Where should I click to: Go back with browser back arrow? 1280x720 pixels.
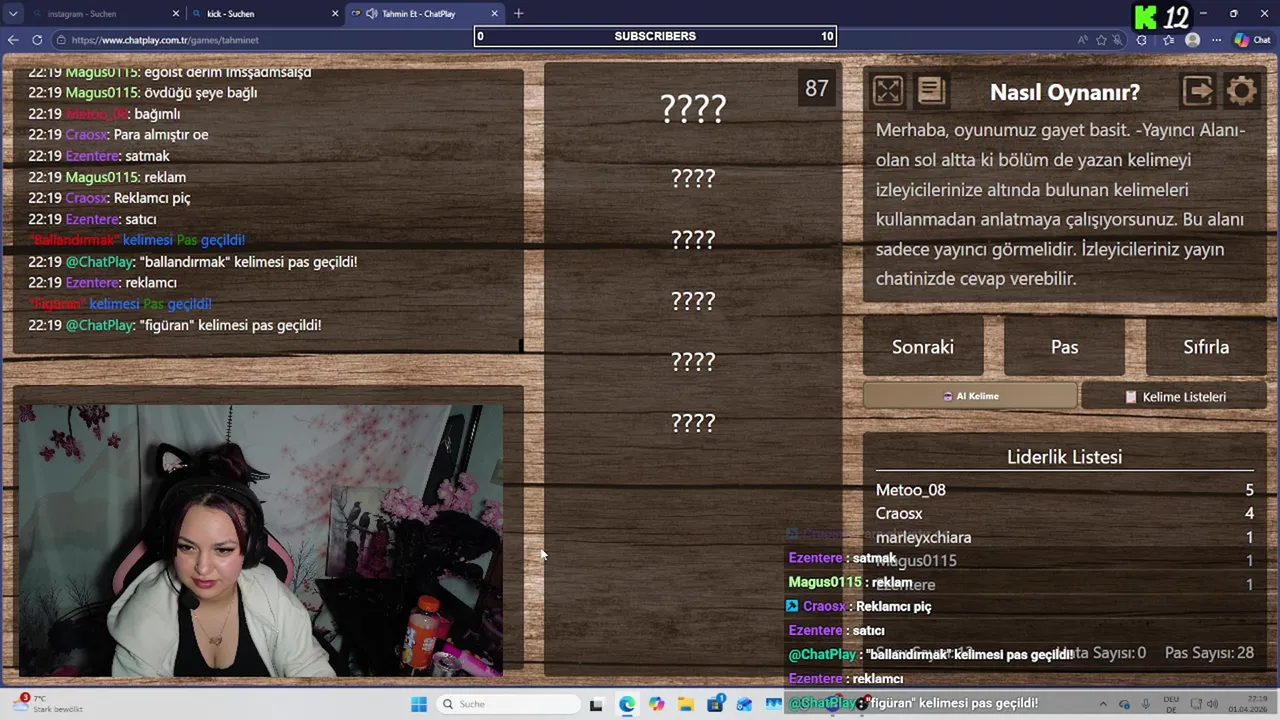(13, 40)
